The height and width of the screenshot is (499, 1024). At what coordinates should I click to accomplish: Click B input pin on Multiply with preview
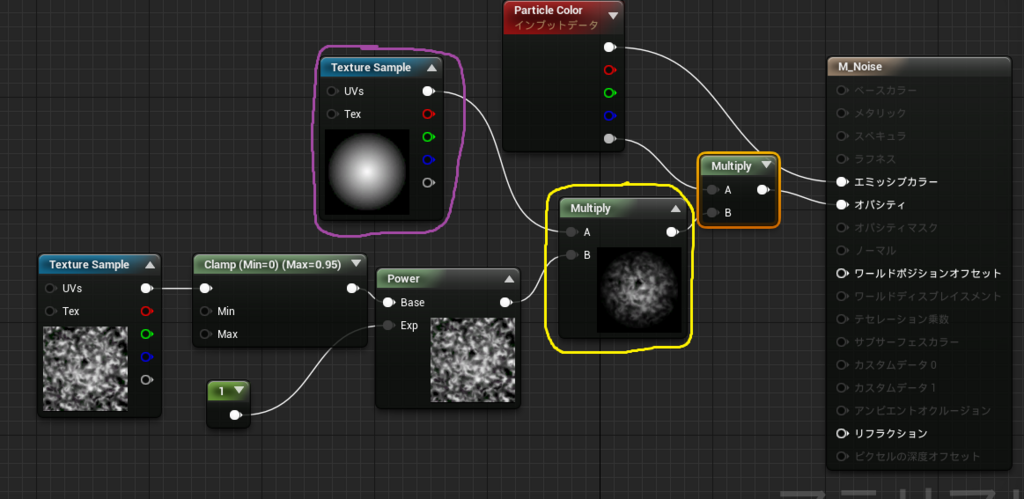571,255
